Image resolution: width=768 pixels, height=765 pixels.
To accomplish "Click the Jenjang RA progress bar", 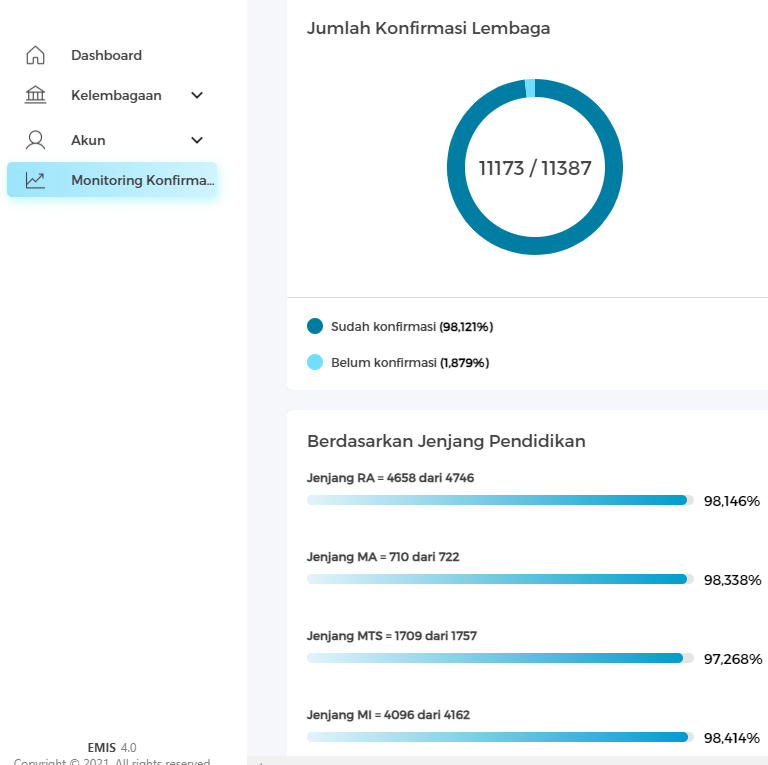I will (500, 500).
